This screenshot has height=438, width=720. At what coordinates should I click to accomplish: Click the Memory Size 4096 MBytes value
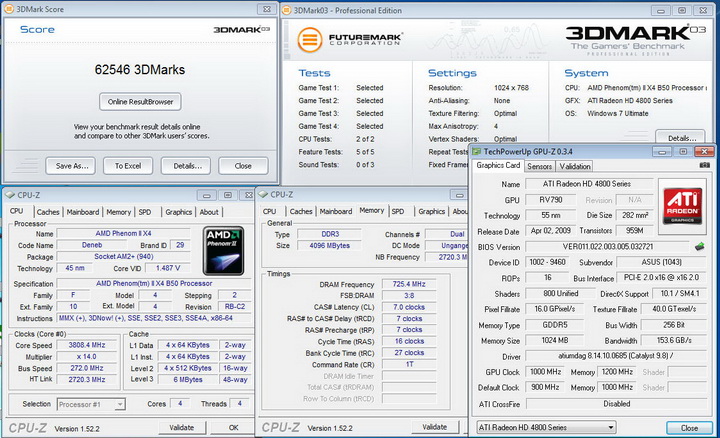click(x=329, y=246)
